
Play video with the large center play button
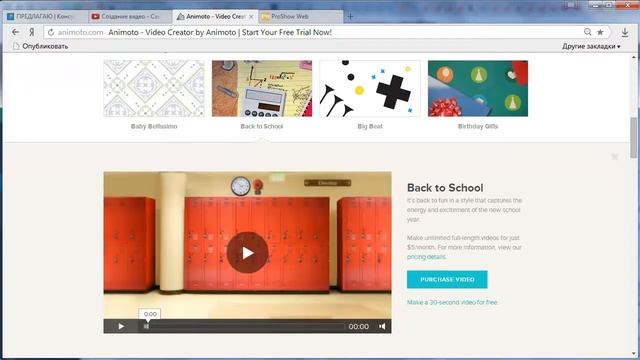[x=247, y=253]
